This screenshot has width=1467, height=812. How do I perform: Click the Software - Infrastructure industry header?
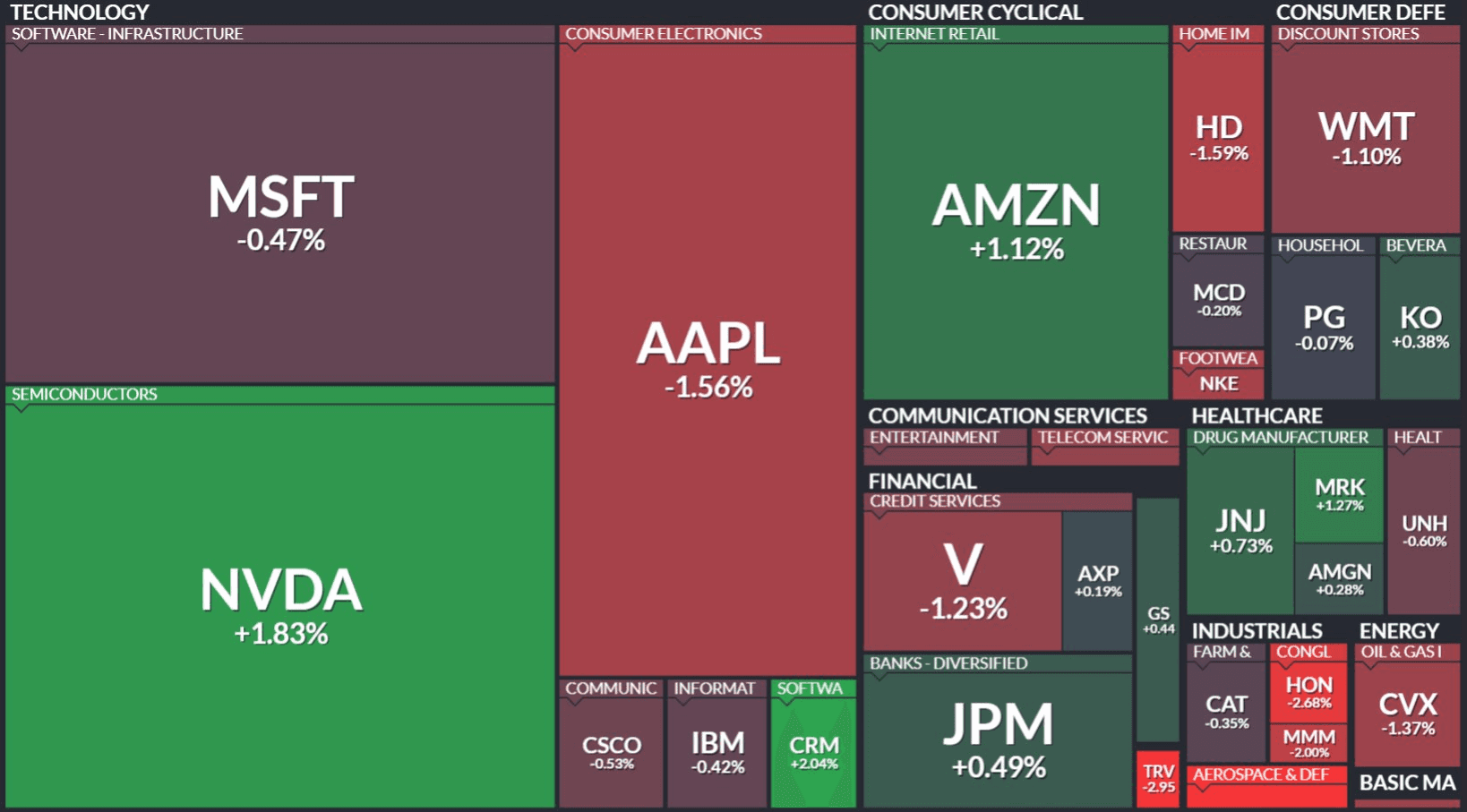point(127,34)
